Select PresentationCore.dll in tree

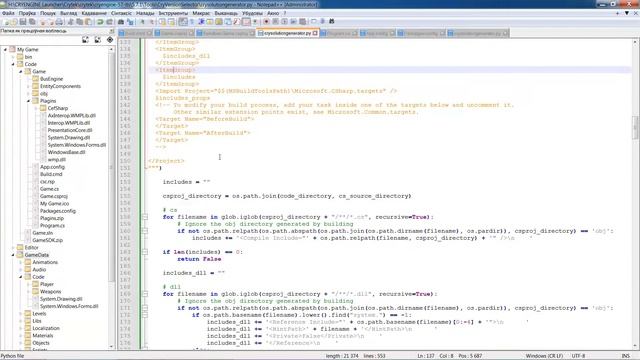coord(70,130)
